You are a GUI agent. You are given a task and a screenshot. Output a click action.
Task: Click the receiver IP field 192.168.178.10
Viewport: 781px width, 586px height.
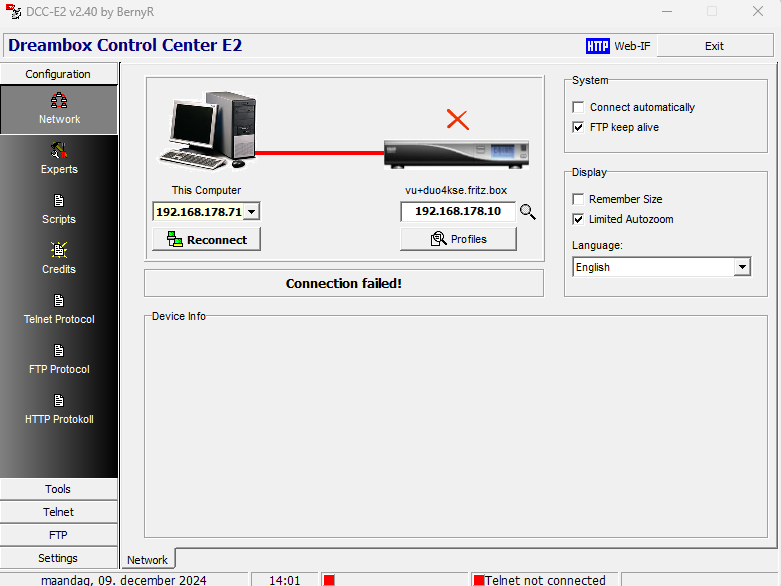tap(458, 211)
